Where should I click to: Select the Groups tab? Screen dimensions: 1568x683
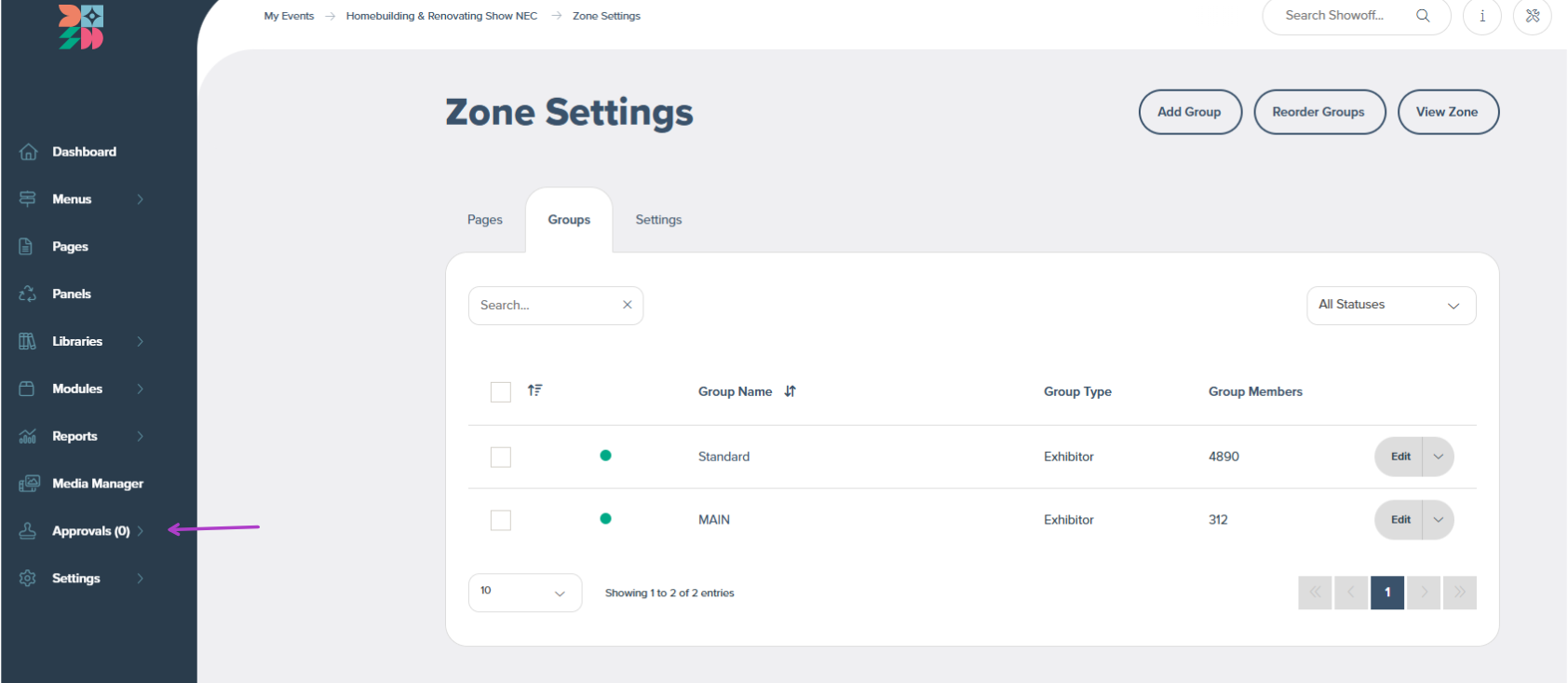click(x=569, y=220)
